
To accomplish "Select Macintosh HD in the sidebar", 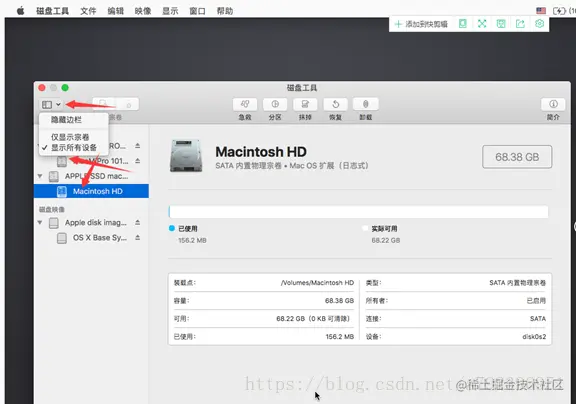I will click(x=91, y=191).
